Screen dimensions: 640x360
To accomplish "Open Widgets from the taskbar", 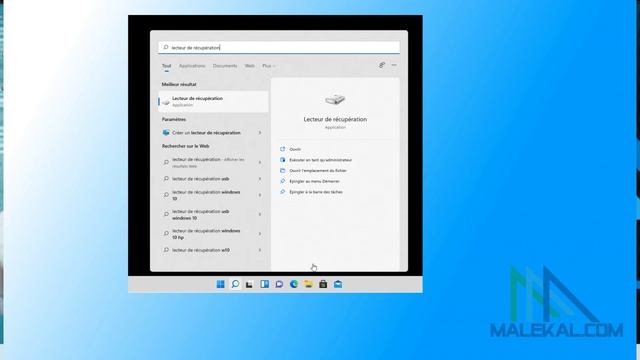I will tap(264, 284).
